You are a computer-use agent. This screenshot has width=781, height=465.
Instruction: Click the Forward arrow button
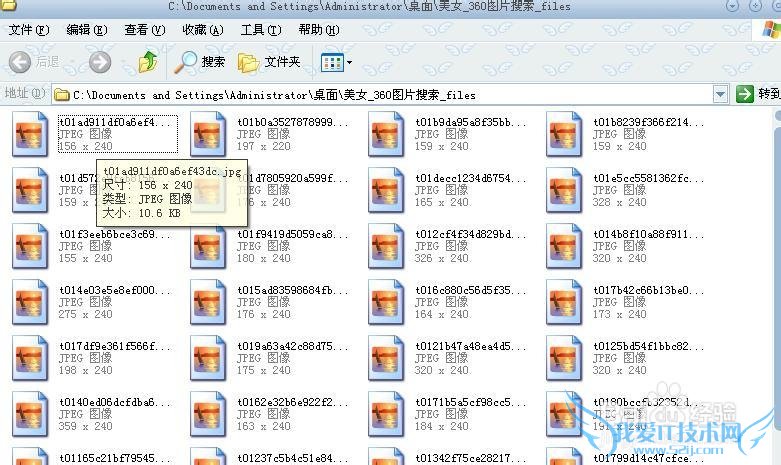coord(100,62)
